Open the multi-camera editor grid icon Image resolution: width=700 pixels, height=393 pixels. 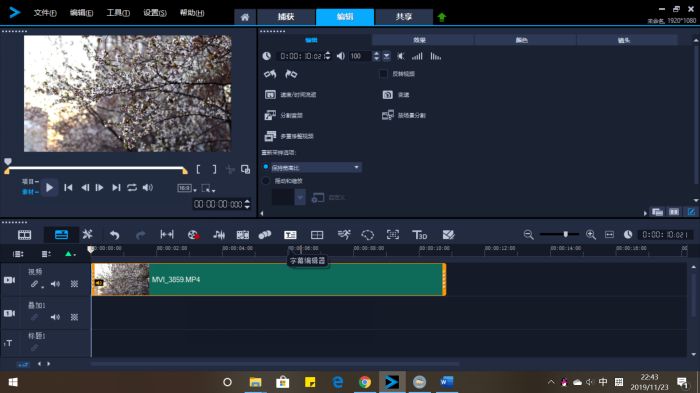click(317, 235)
